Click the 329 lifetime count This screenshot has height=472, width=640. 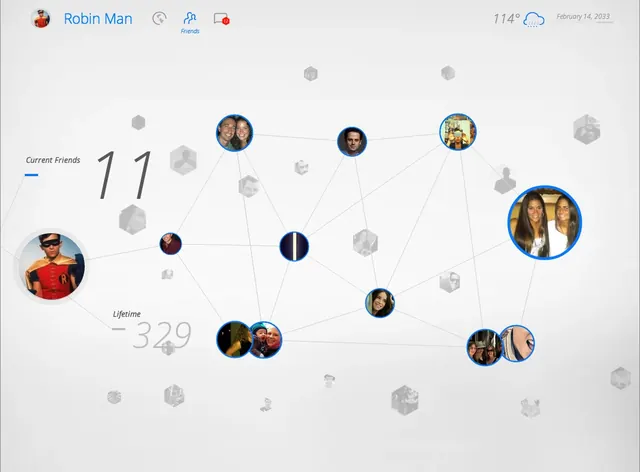point(162,335)
